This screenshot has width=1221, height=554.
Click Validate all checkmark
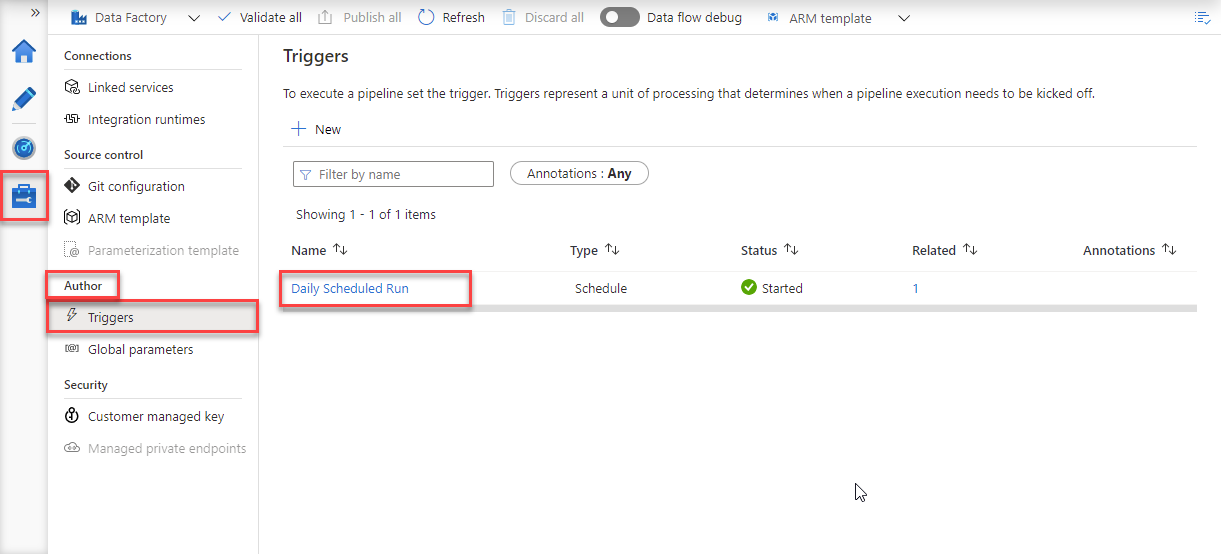coord(224,18)
